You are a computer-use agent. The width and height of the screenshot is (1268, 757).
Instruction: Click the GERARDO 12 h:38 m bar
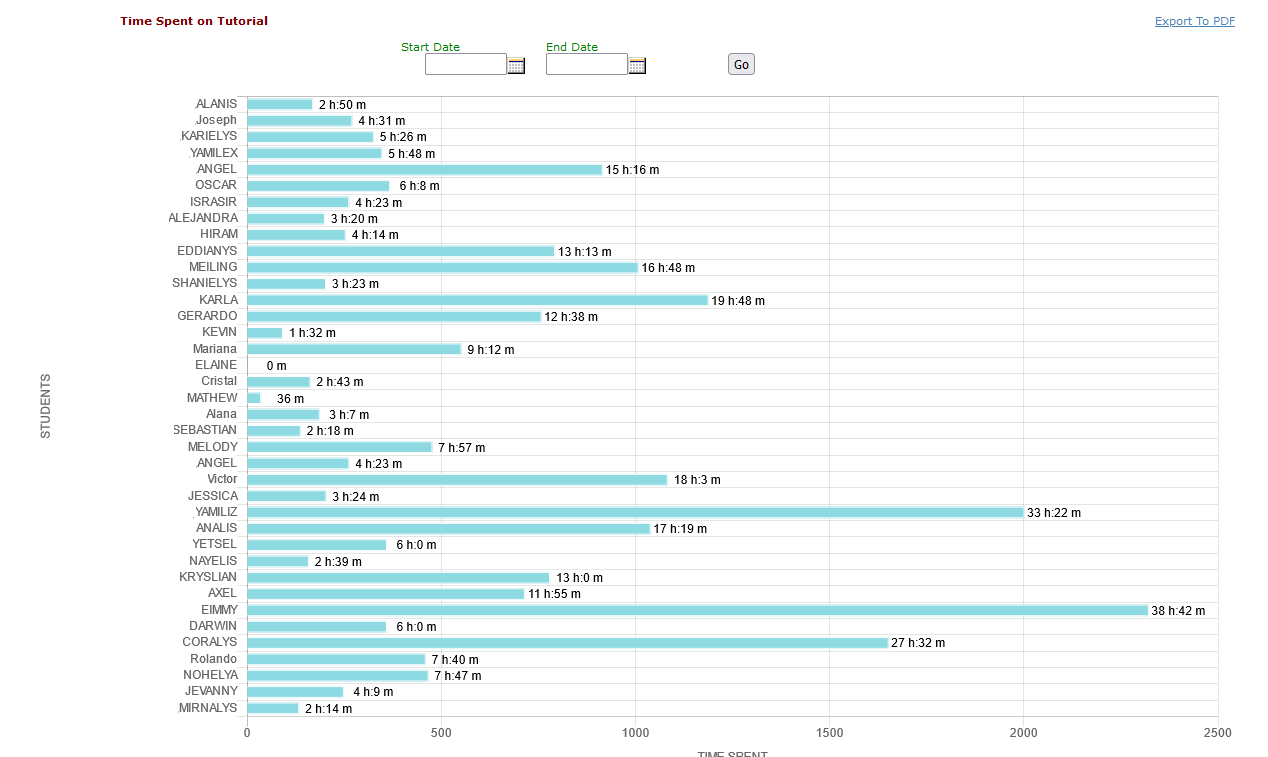coord(393,316)
